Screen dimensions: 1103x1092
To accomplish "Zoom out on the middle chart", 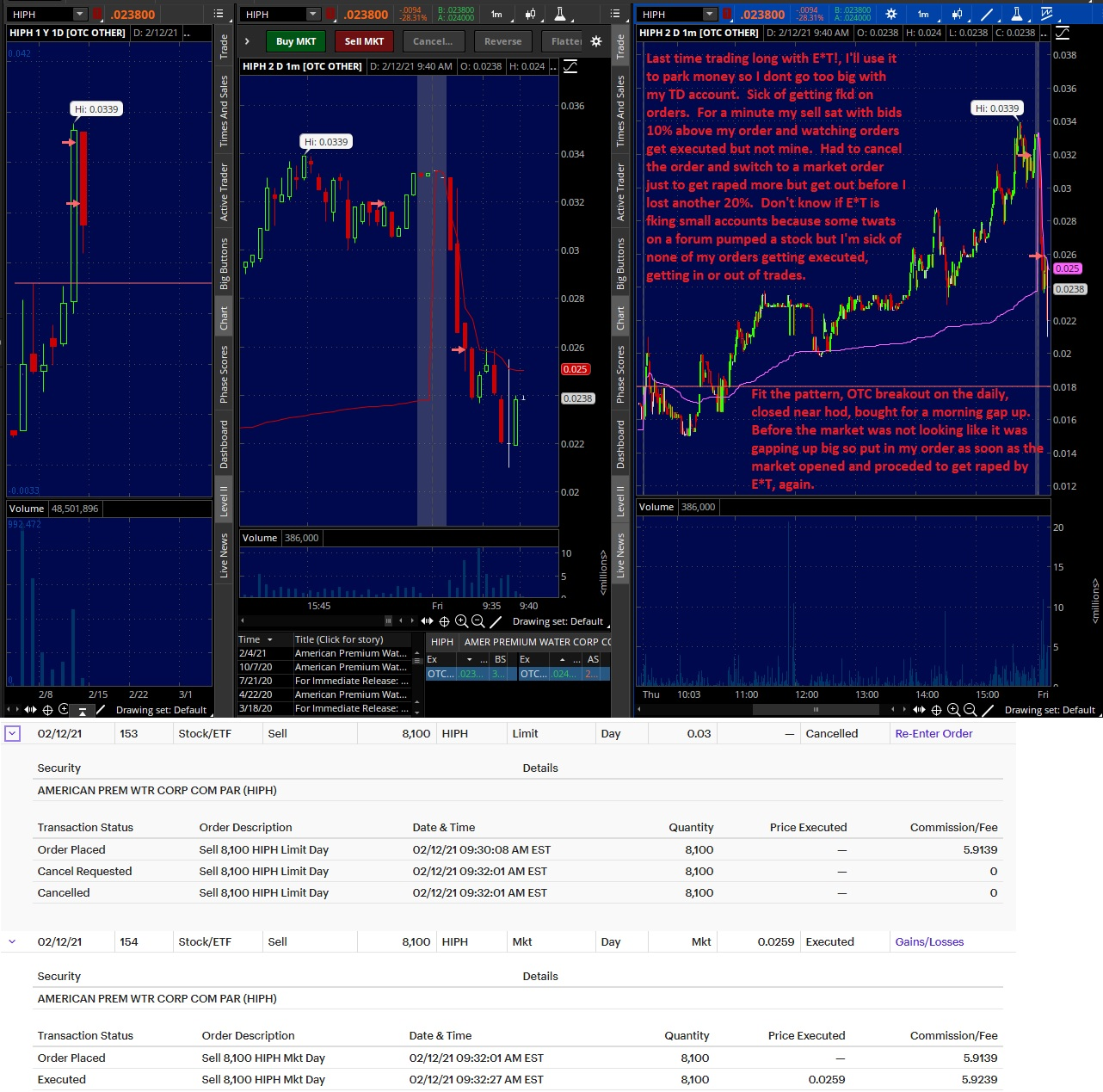I will click(478, 621).
